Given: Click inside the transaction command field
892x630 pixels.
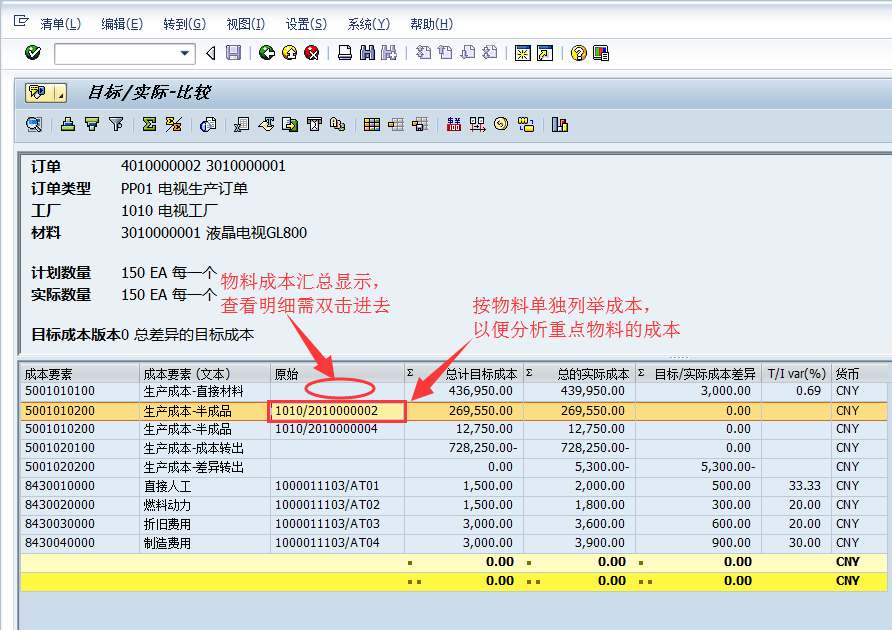Looking at the screenshot, I should 117,53.
